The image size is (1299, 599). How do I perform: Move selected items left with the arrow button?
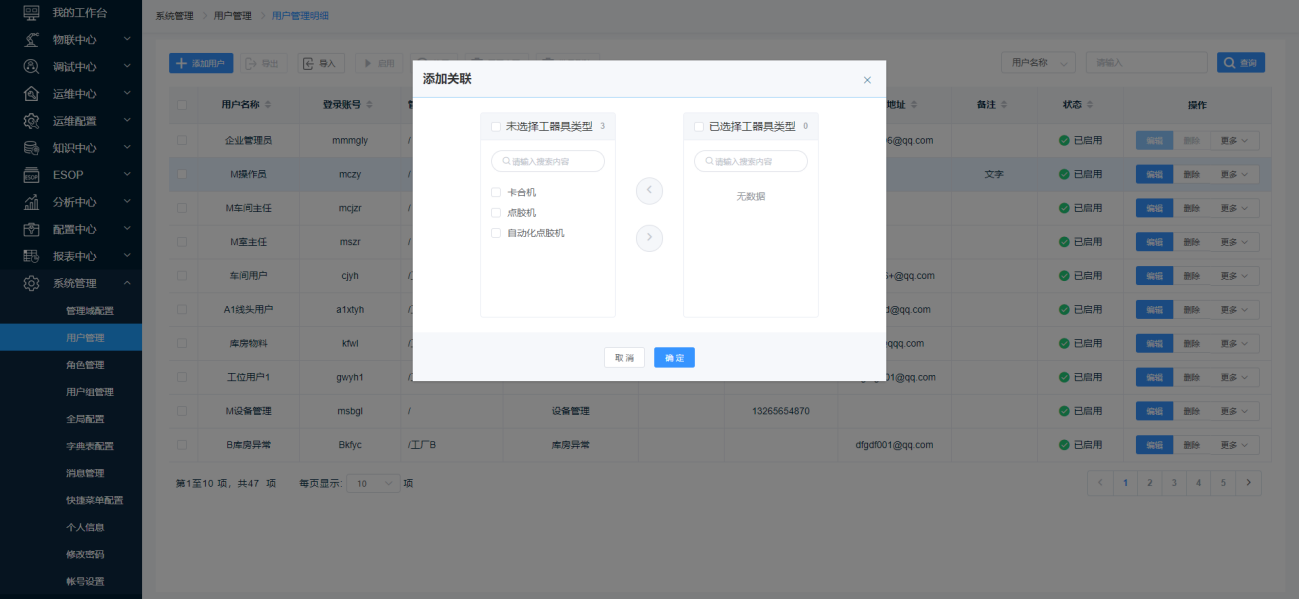point(649,190)
